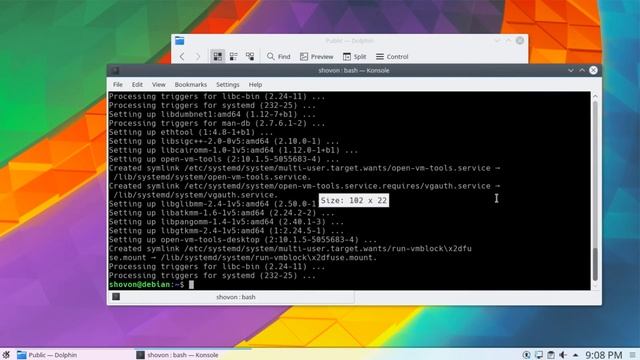Switch Dolphin to Compact view mode

(x=233, y=56)
